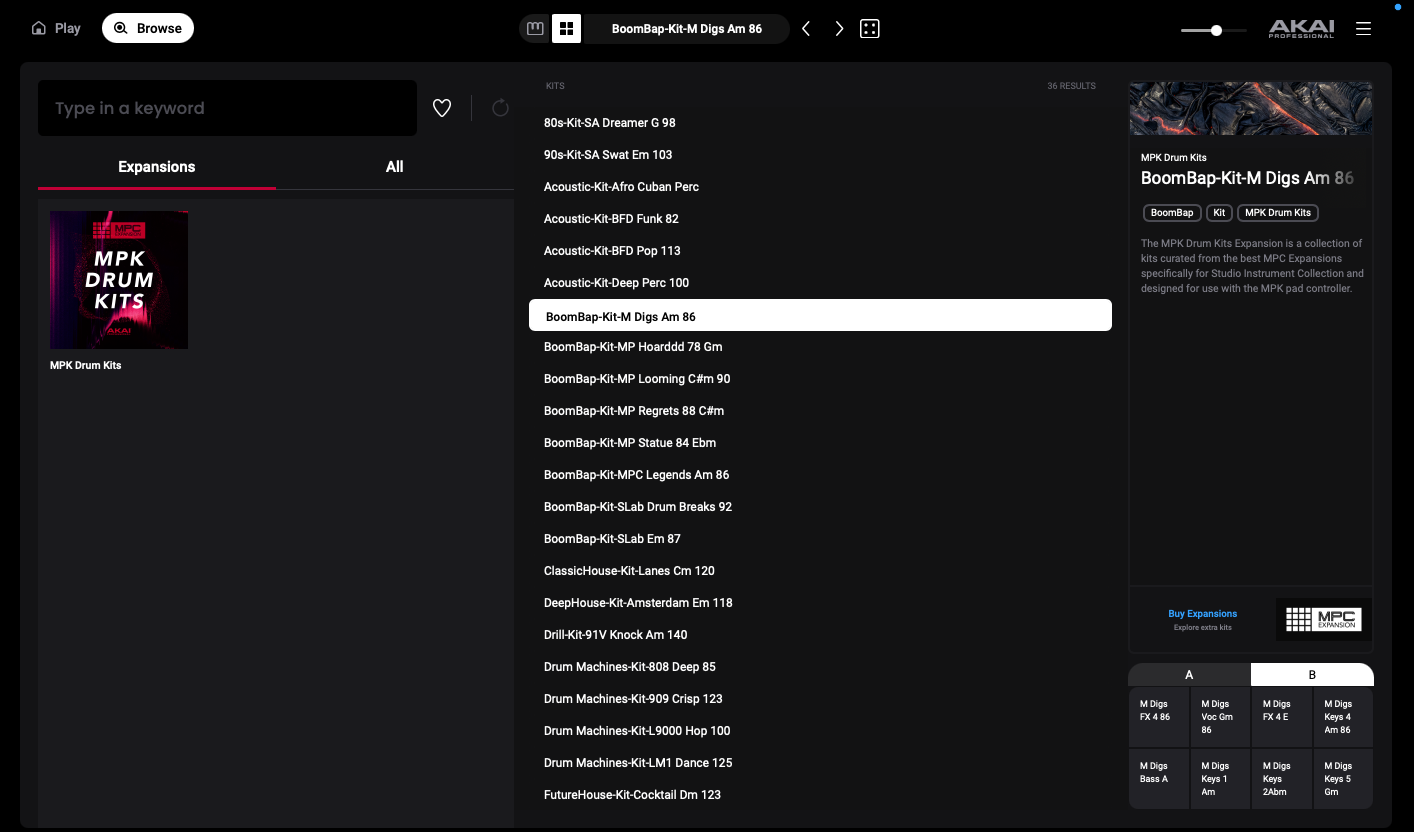This screenshot has height=832, width=1414.
Task: Trigger the M Digs Bass A pad
Action: click(1159, 778)
